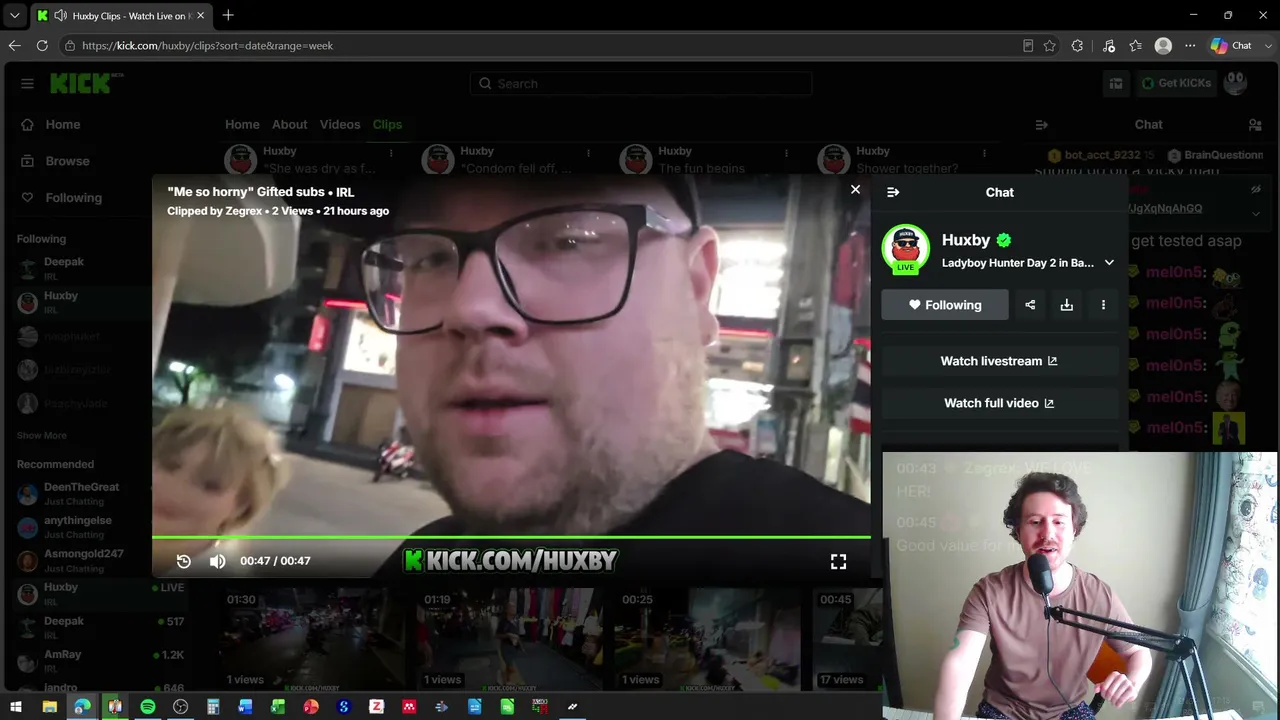
Task: Open the favorites list
Action: tap(1135, 45)
